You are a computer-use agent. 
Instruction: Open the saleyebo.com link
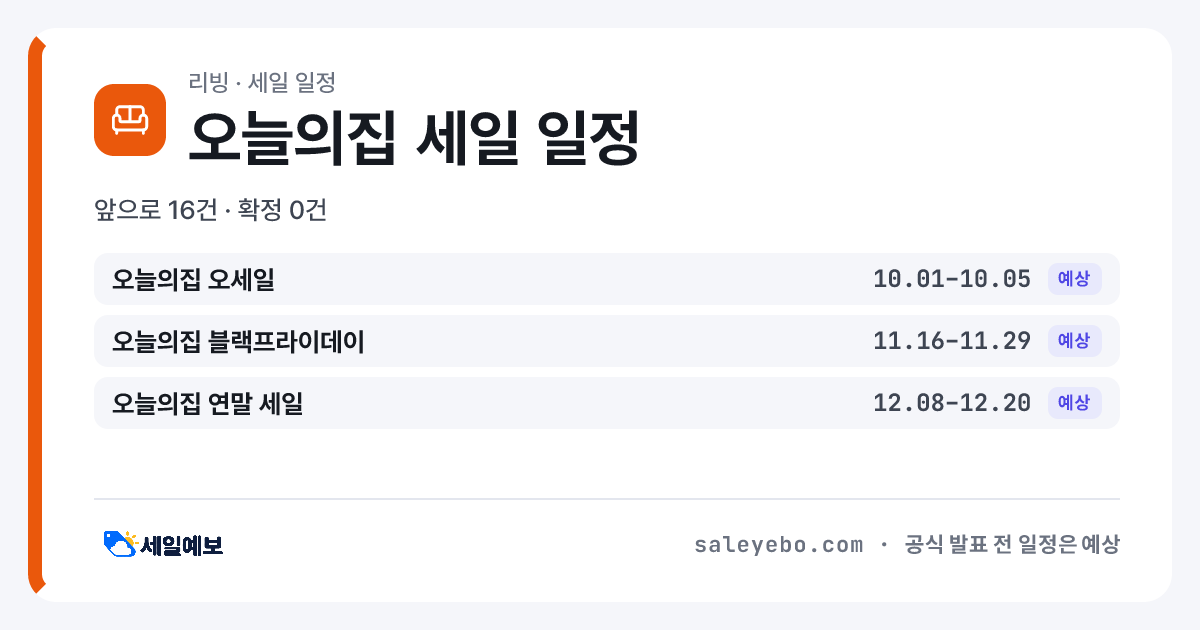(x=778, y=545)
